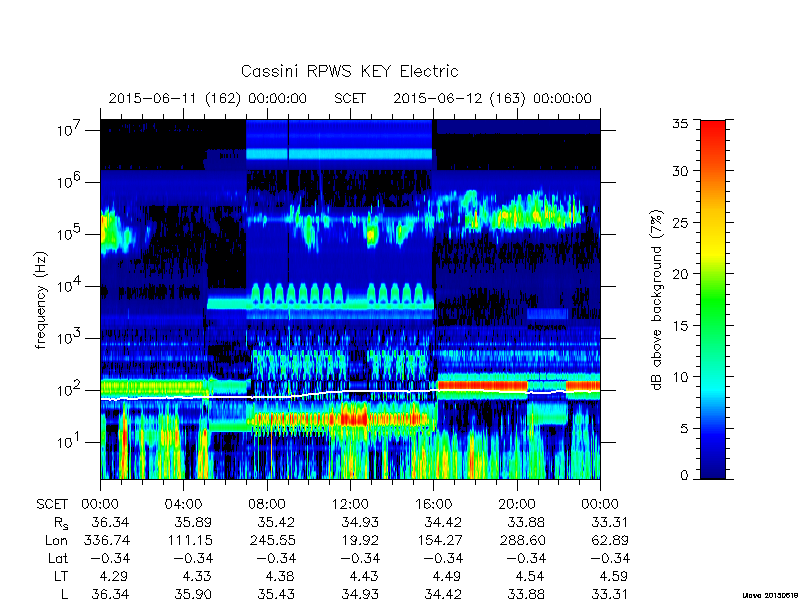Click the Lon value '288.60'
This screenshot has height=600, width=800.
(x=522, y=540)
